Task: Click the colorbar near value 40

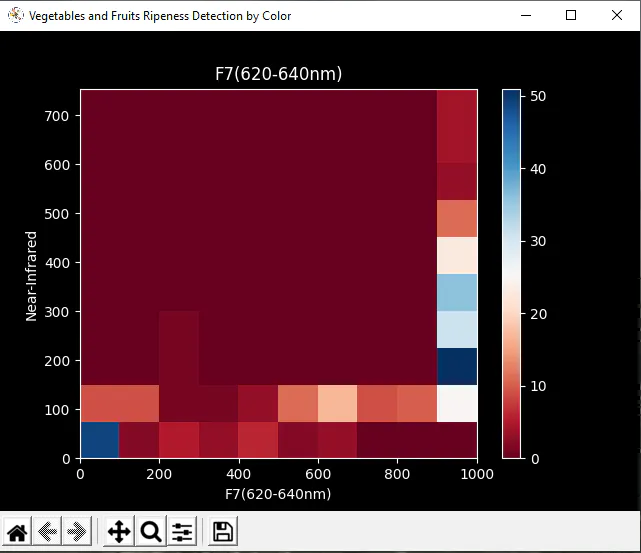Action: tap(511, 169)
